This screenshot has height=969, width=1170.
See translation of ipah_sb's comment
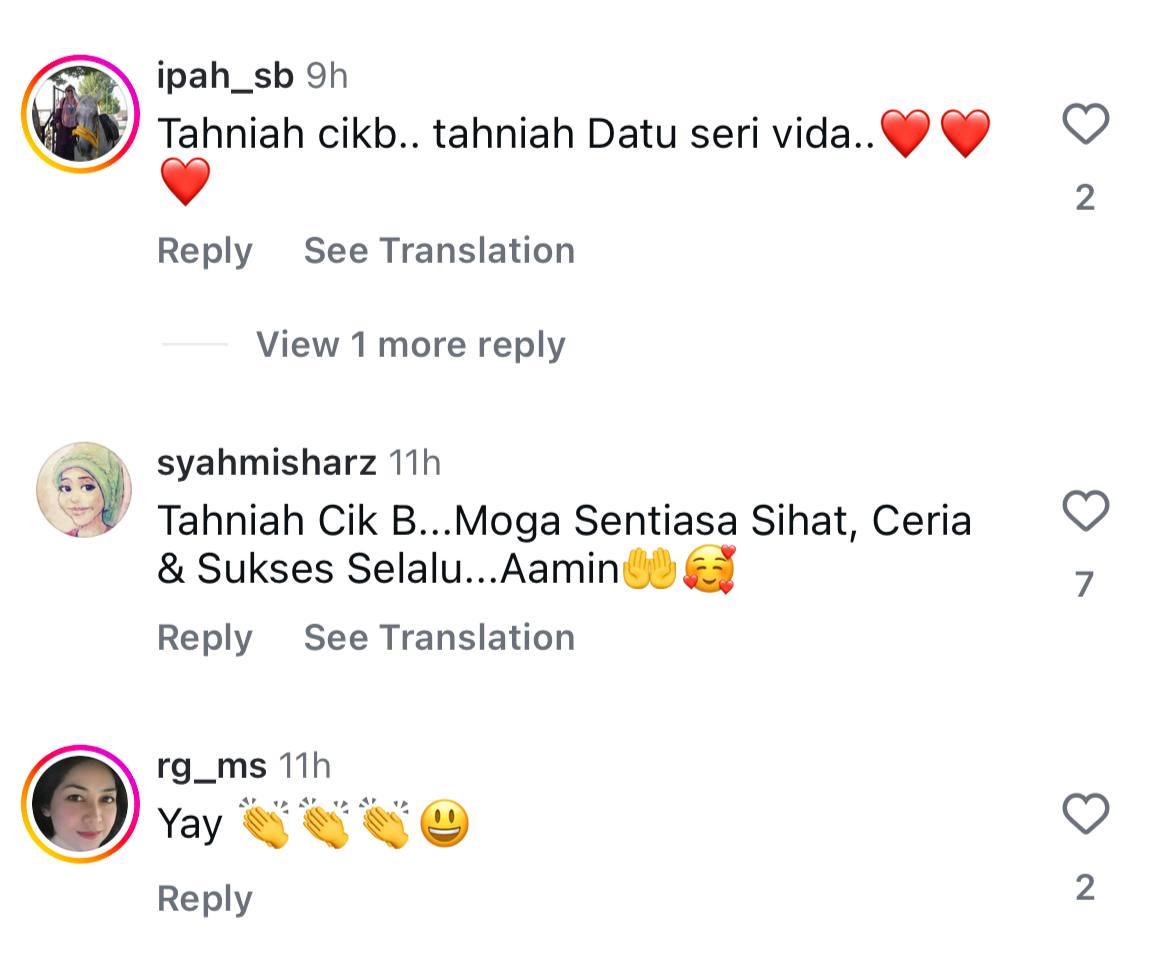(x=439, y=251)
